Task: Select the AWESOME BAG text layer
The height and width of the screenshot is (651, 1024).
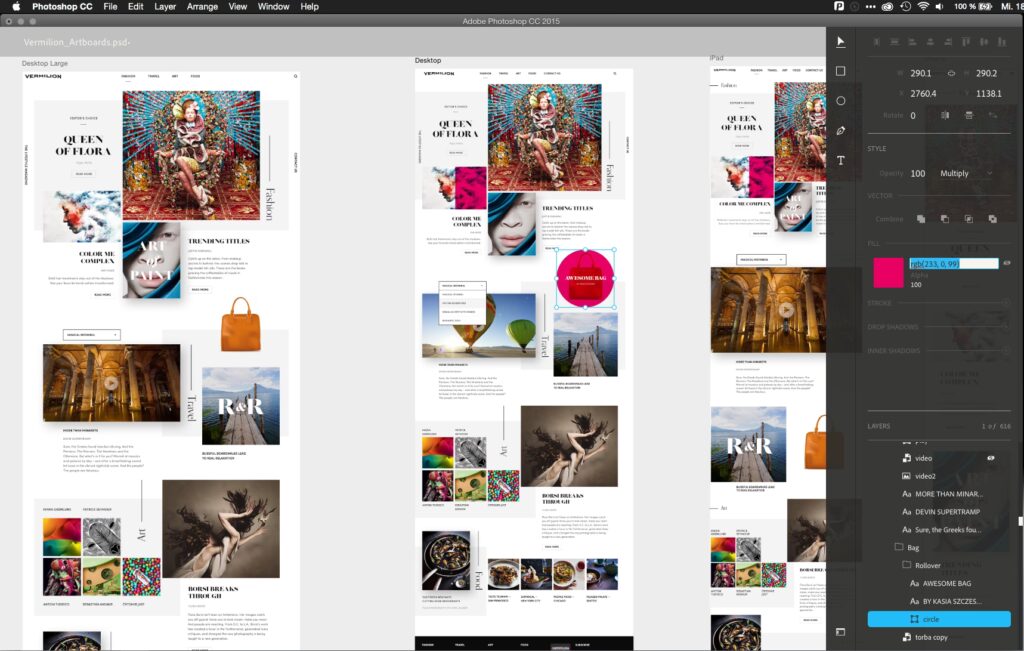Action: coord(945,583)
